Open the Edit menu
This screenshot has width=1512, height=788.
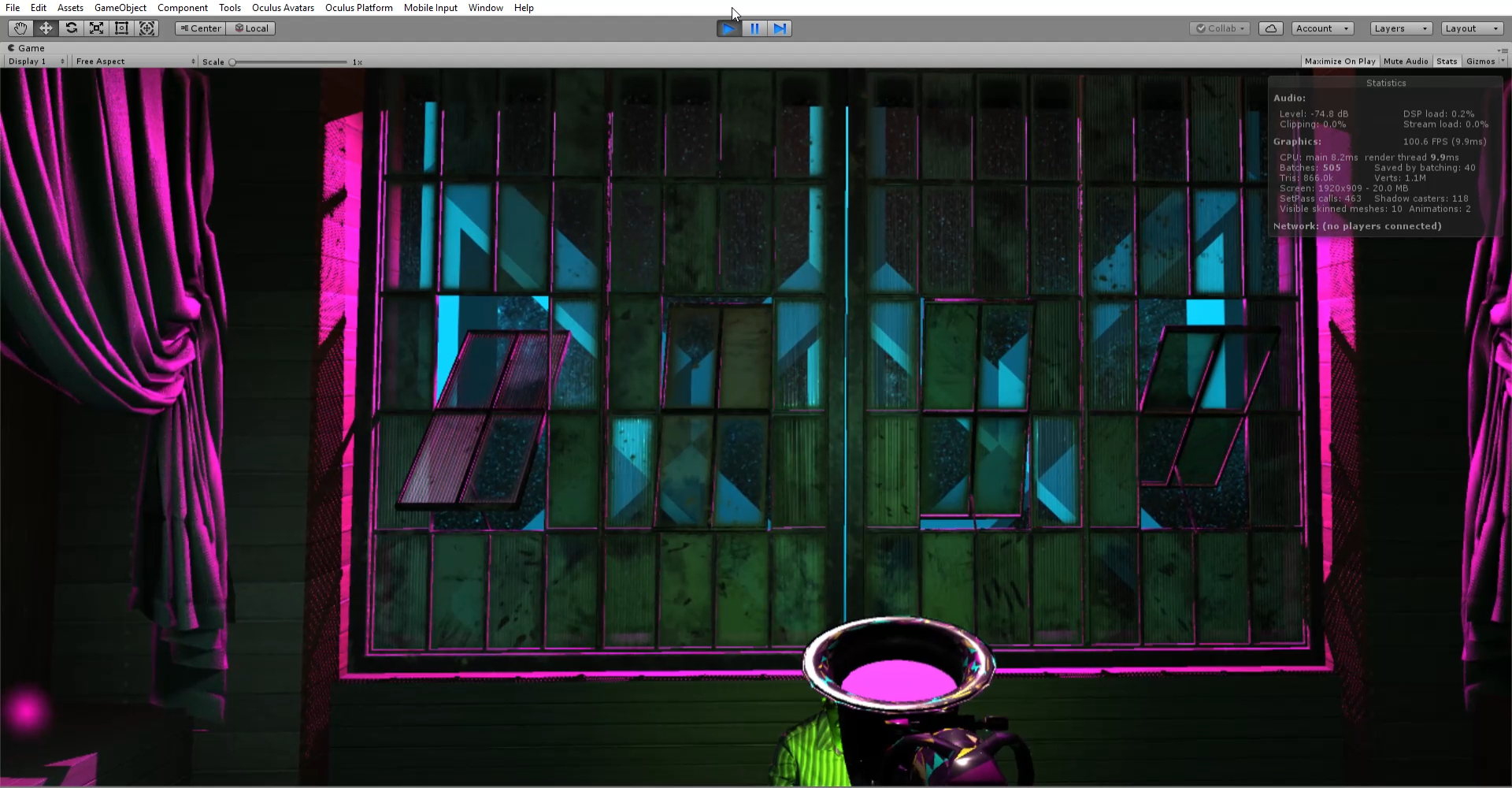coord(39,8)
